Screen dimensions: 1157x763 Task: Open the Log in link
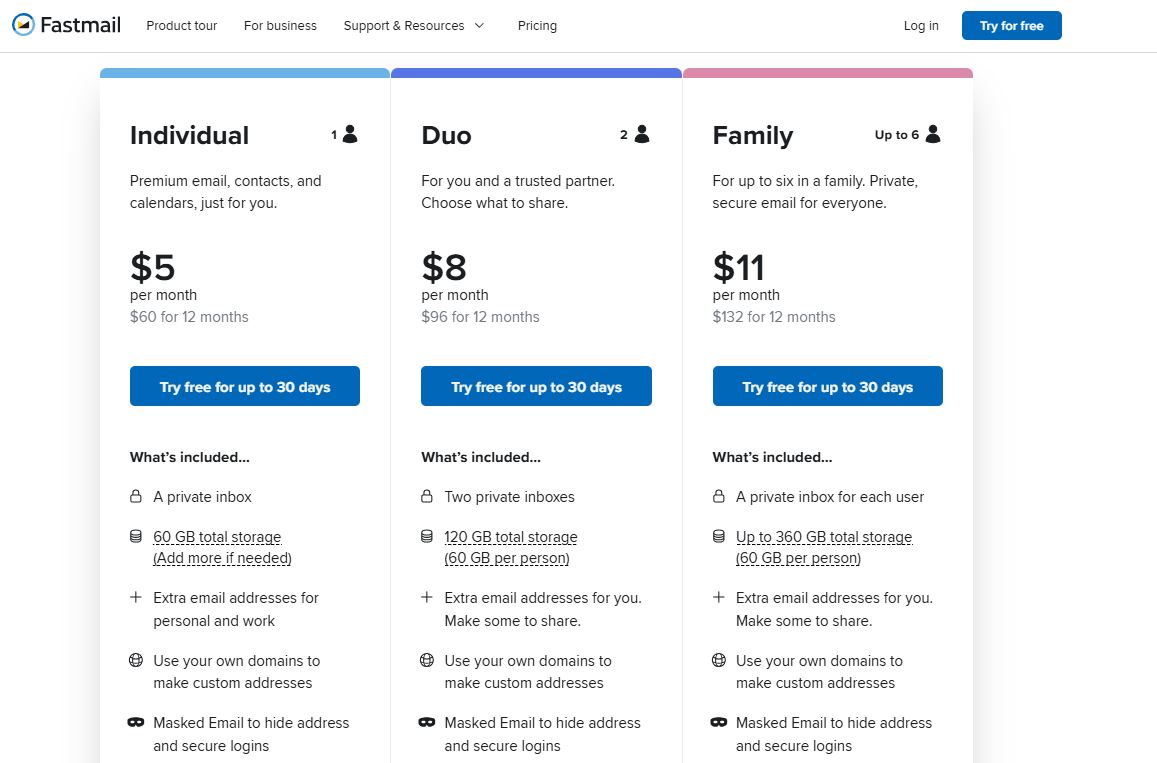[920, 26]
